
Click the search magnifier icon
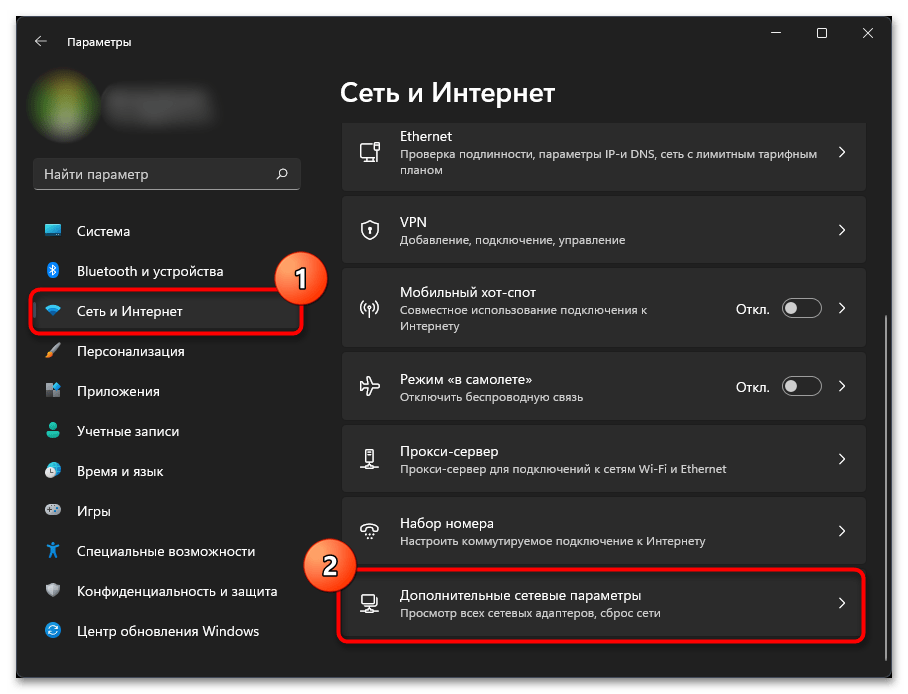tap(282, 174)
